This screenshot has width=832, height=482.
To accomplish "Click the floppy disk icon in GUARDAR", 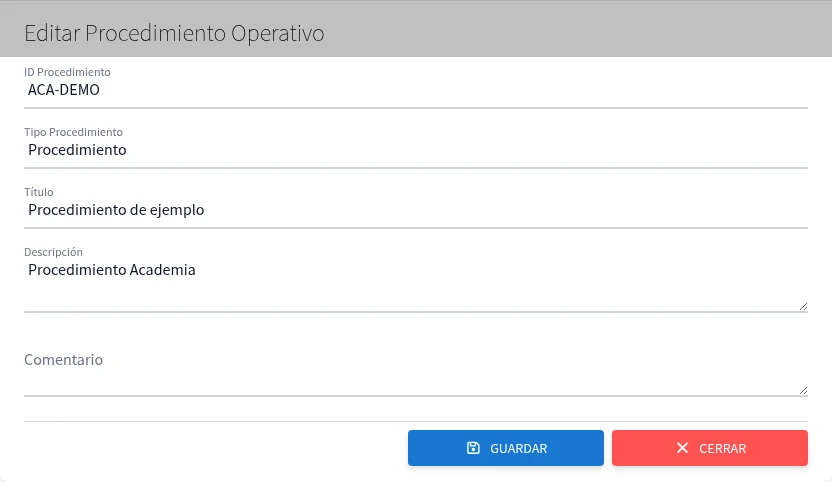I will coord(473,448).
